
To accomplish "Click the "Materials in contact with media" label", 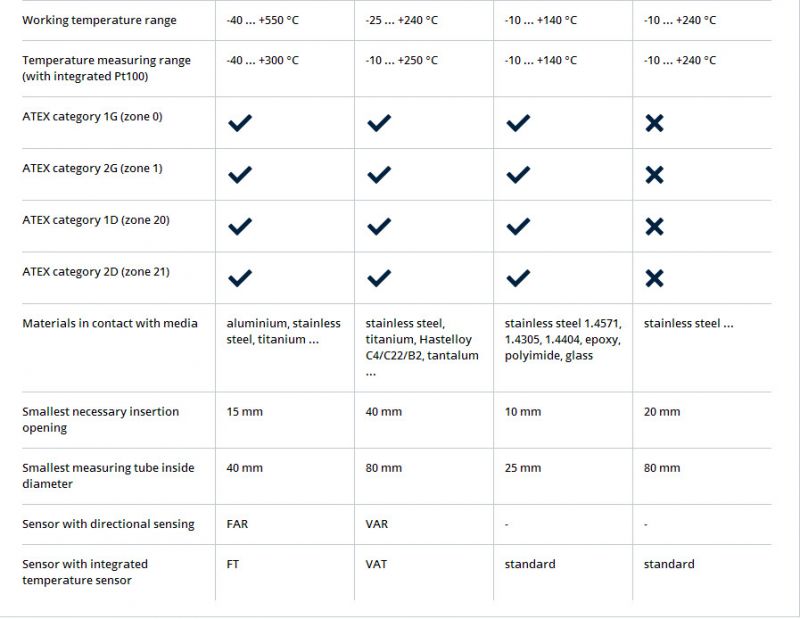I will (110, 323).
